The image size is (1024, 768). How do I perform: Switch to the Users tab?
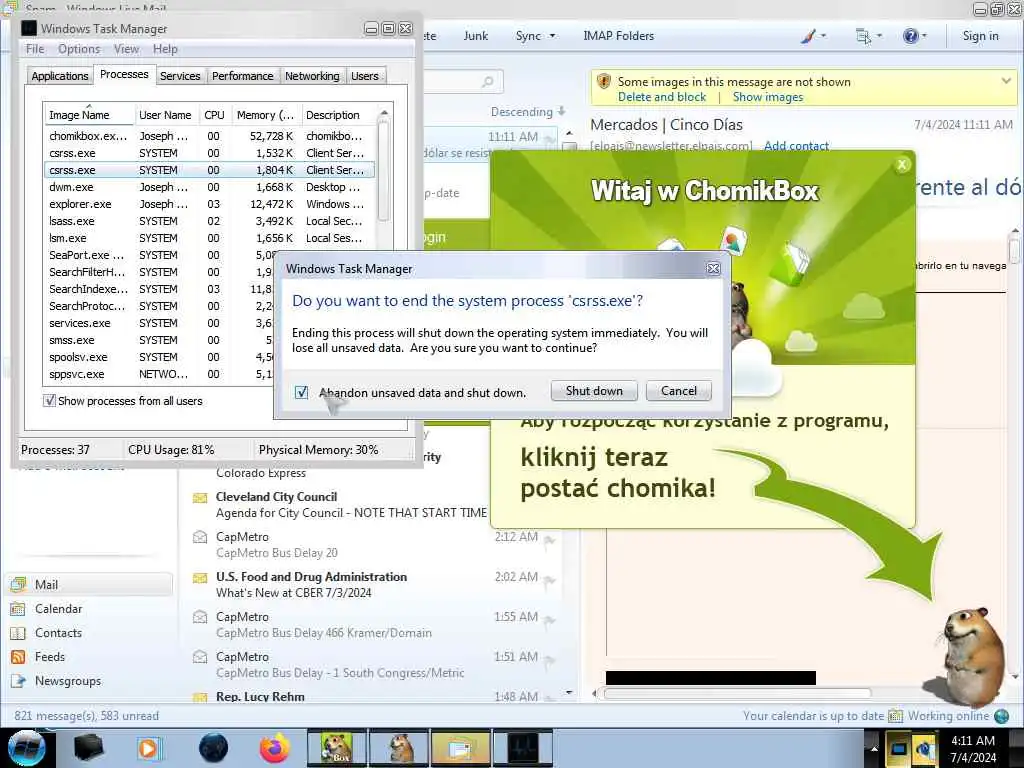[x=364, y=76]
